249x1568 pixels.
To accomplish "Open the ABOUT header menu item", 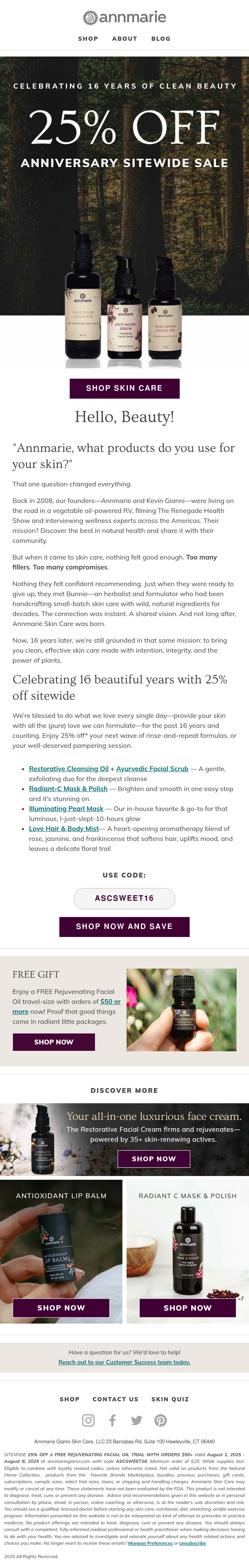I will point(124,38).
